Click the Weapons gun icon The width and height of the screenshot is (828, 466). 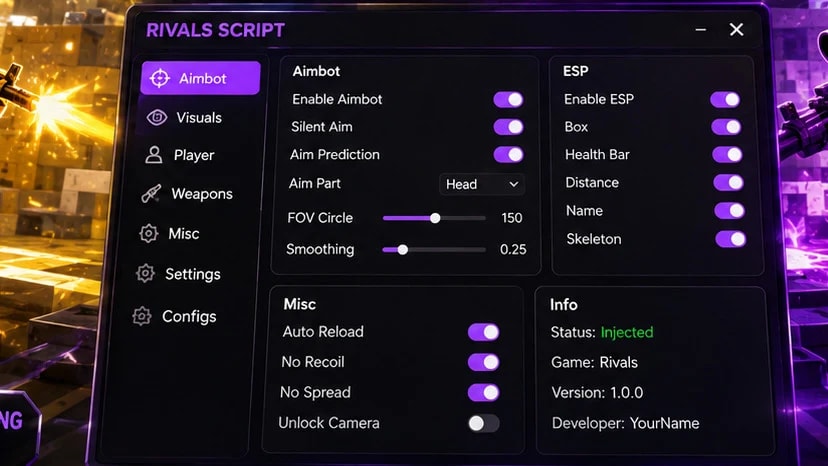point(151,194)
